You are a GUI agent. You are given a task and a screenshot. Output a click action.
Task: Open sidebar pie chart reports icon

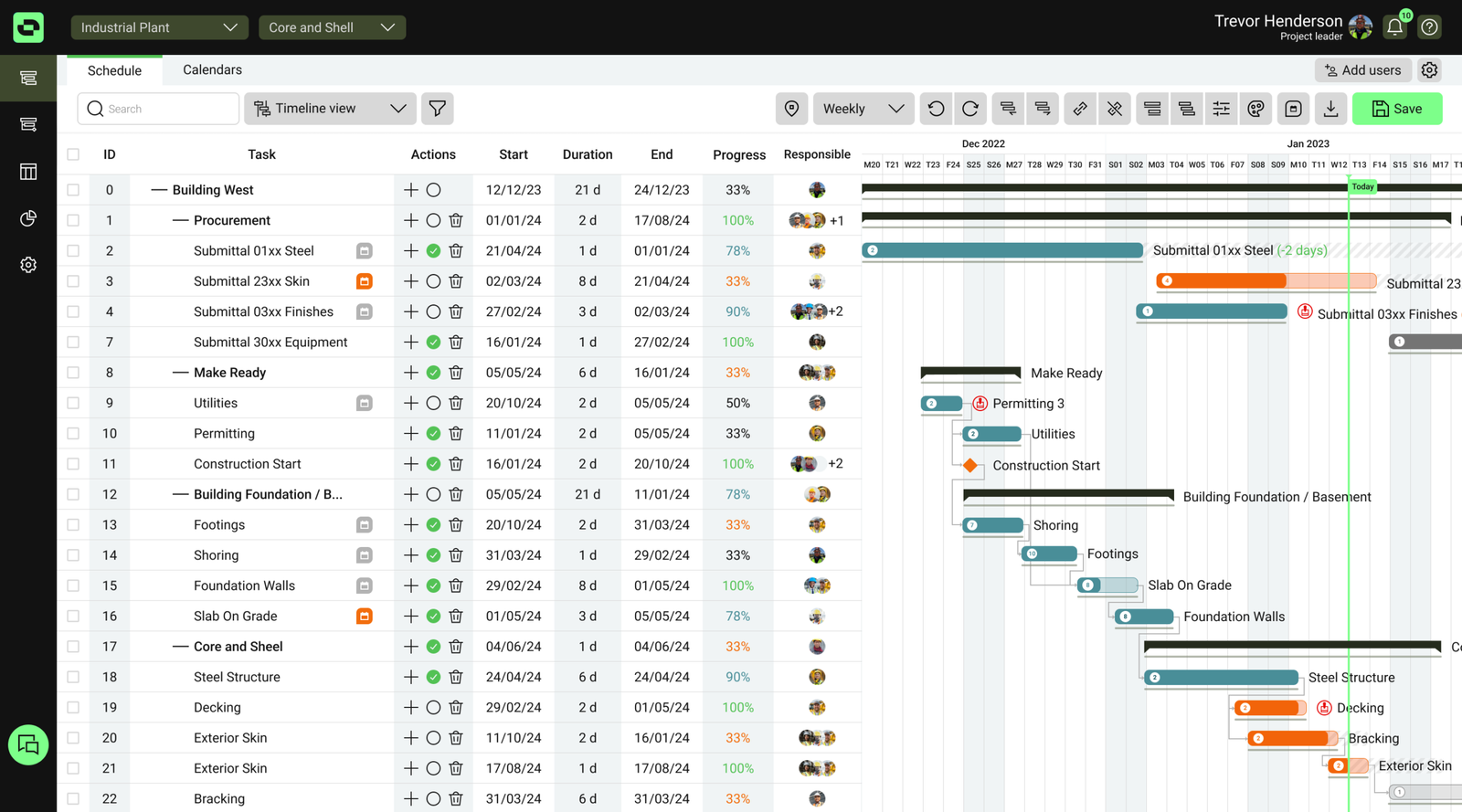(x=28, y=218)
